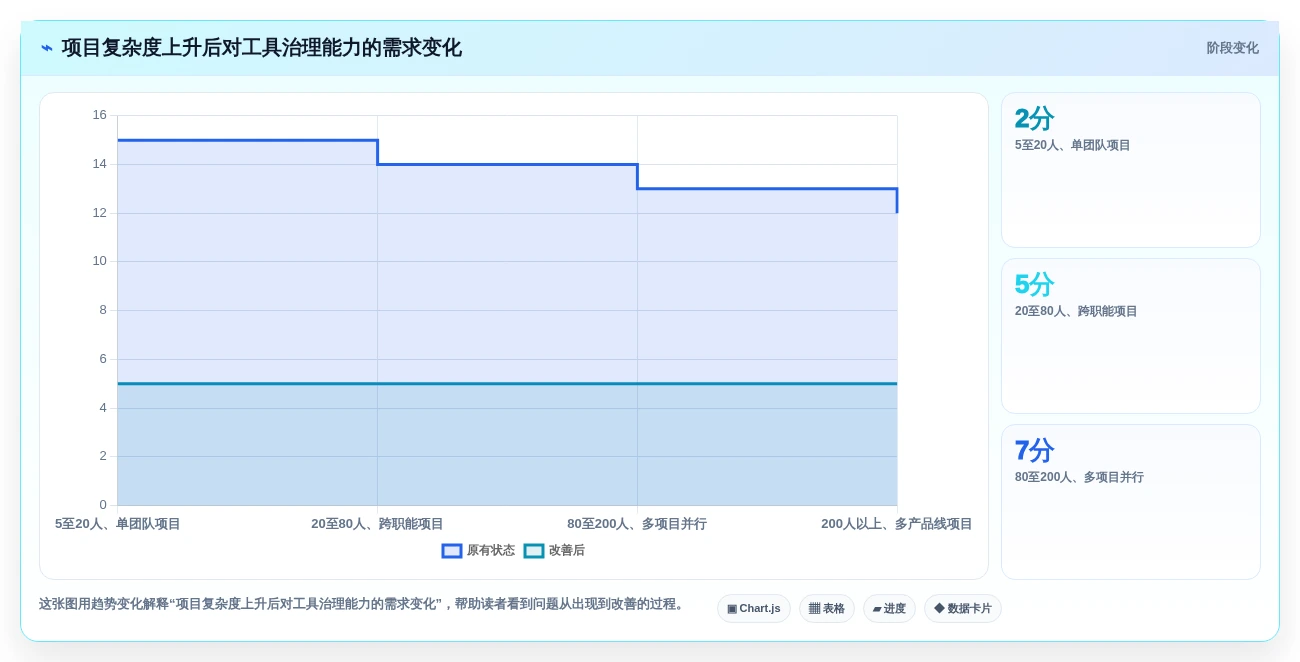The height and width of the screenshot is (662, 1300).
Task: Click the 200人以上、多产品线项目 axis label
Action: click(x=897, y=524)
